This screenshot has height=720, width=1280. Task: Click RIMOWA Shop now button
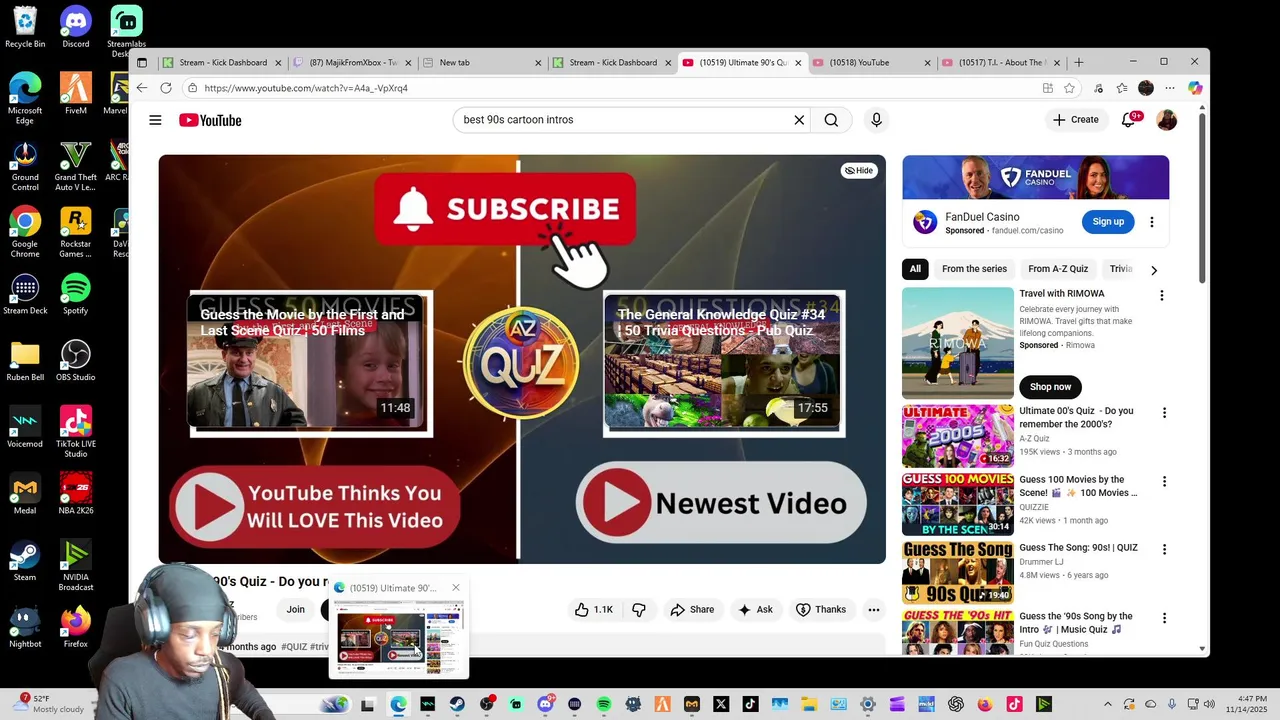point(1050,387)
